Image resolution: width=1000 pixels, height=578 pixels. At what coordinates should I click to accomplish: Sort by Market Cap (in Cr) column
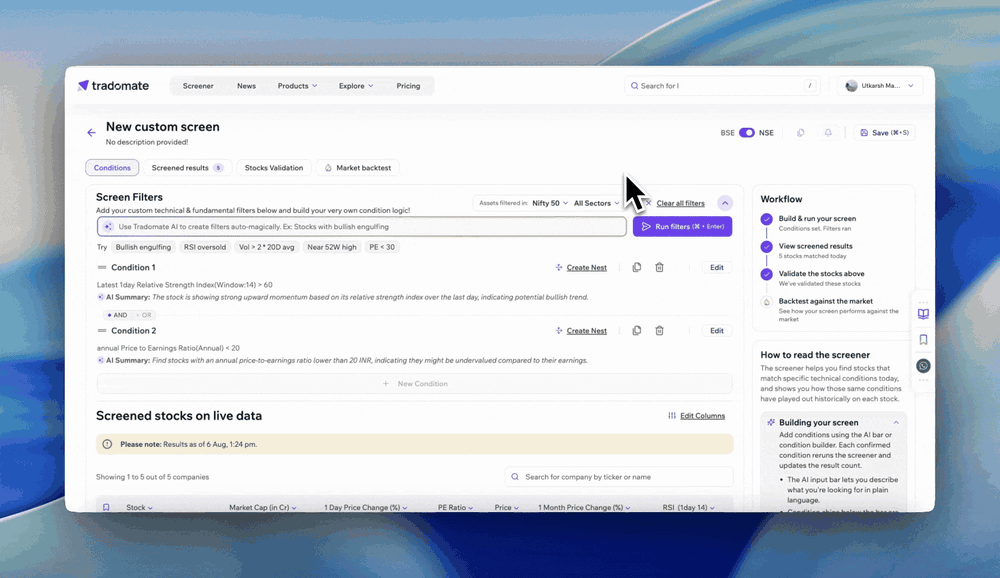point(263,507)
